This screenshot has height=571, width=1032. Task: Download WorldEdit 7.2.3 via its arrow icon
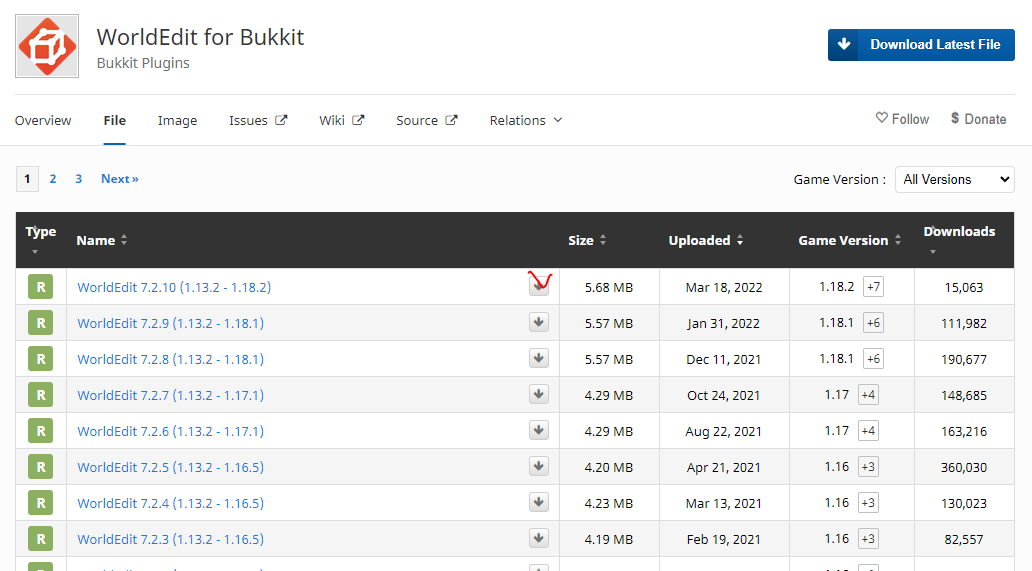(x=539, y=538)
